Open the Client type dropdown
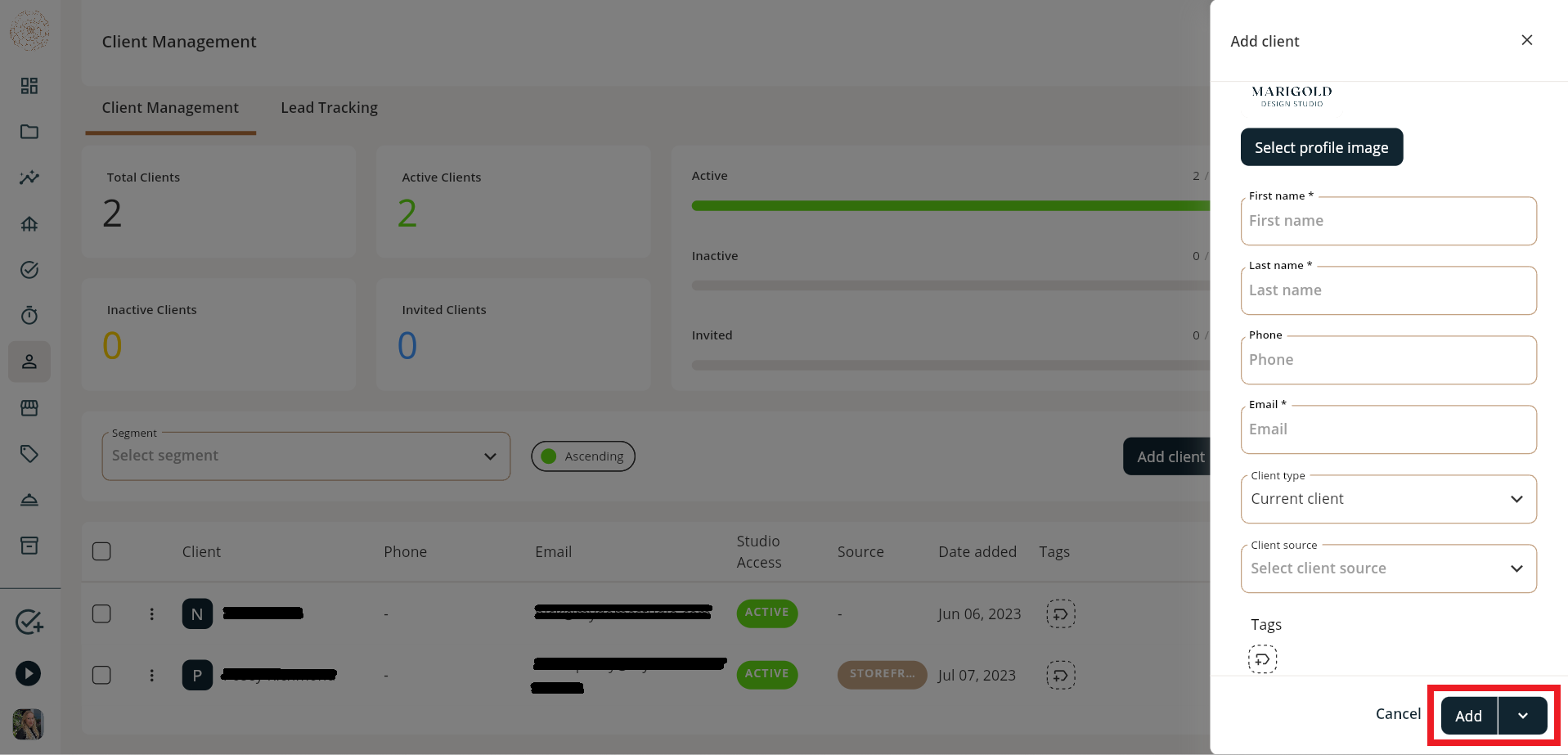This screenshot has height=755, width=1568. click(1388, 499)
